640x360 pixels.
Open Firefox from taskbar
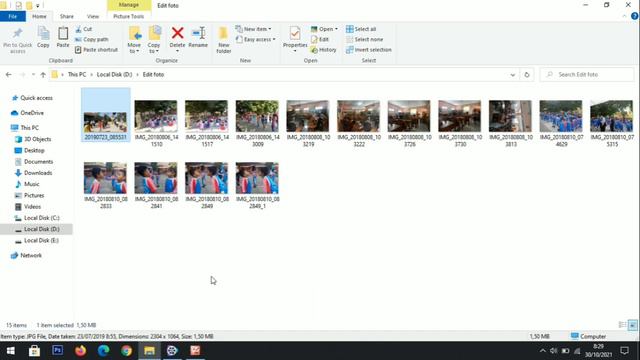(x=80, y=351)
